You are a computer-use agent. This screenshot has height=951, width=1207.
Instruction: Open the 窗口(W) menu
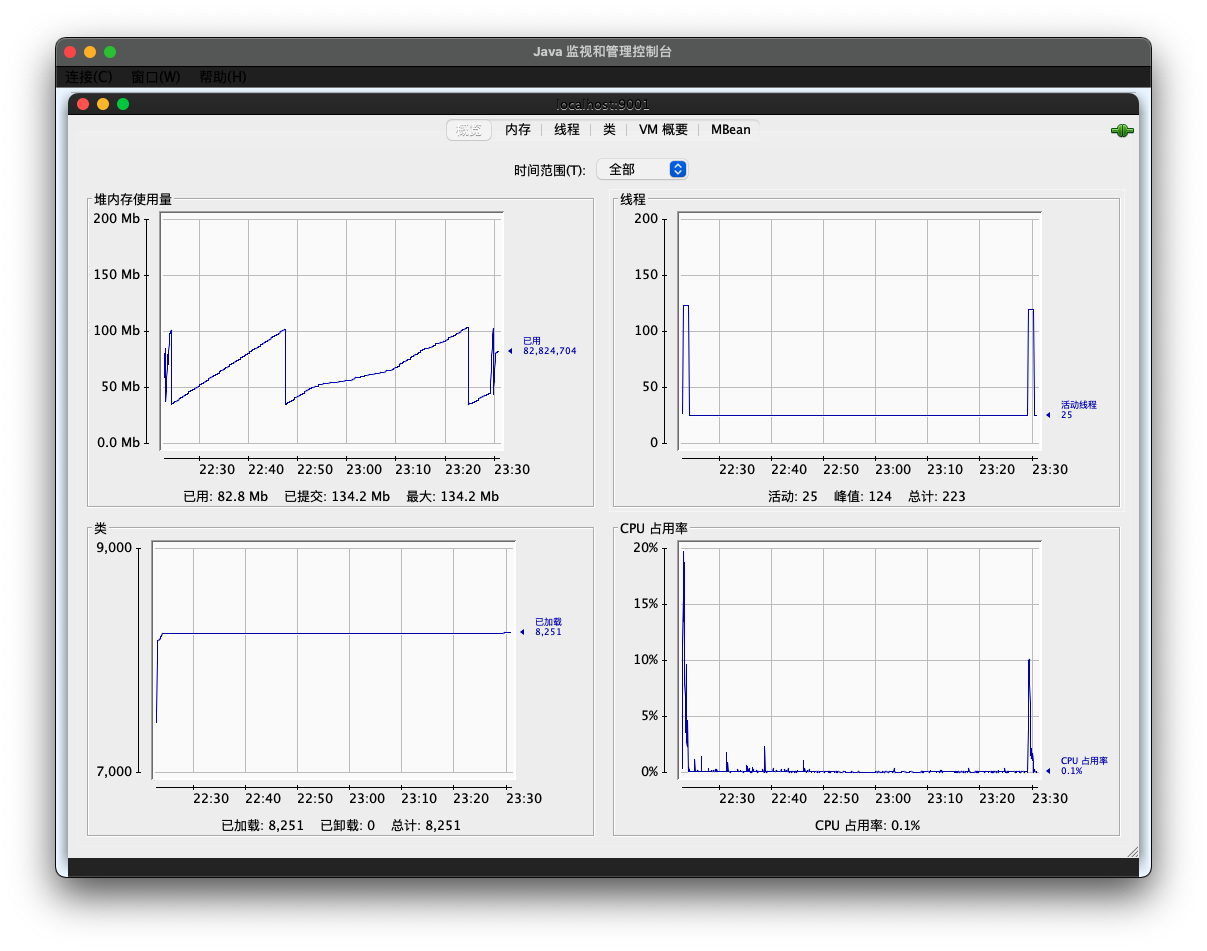[x=156, y=77]
